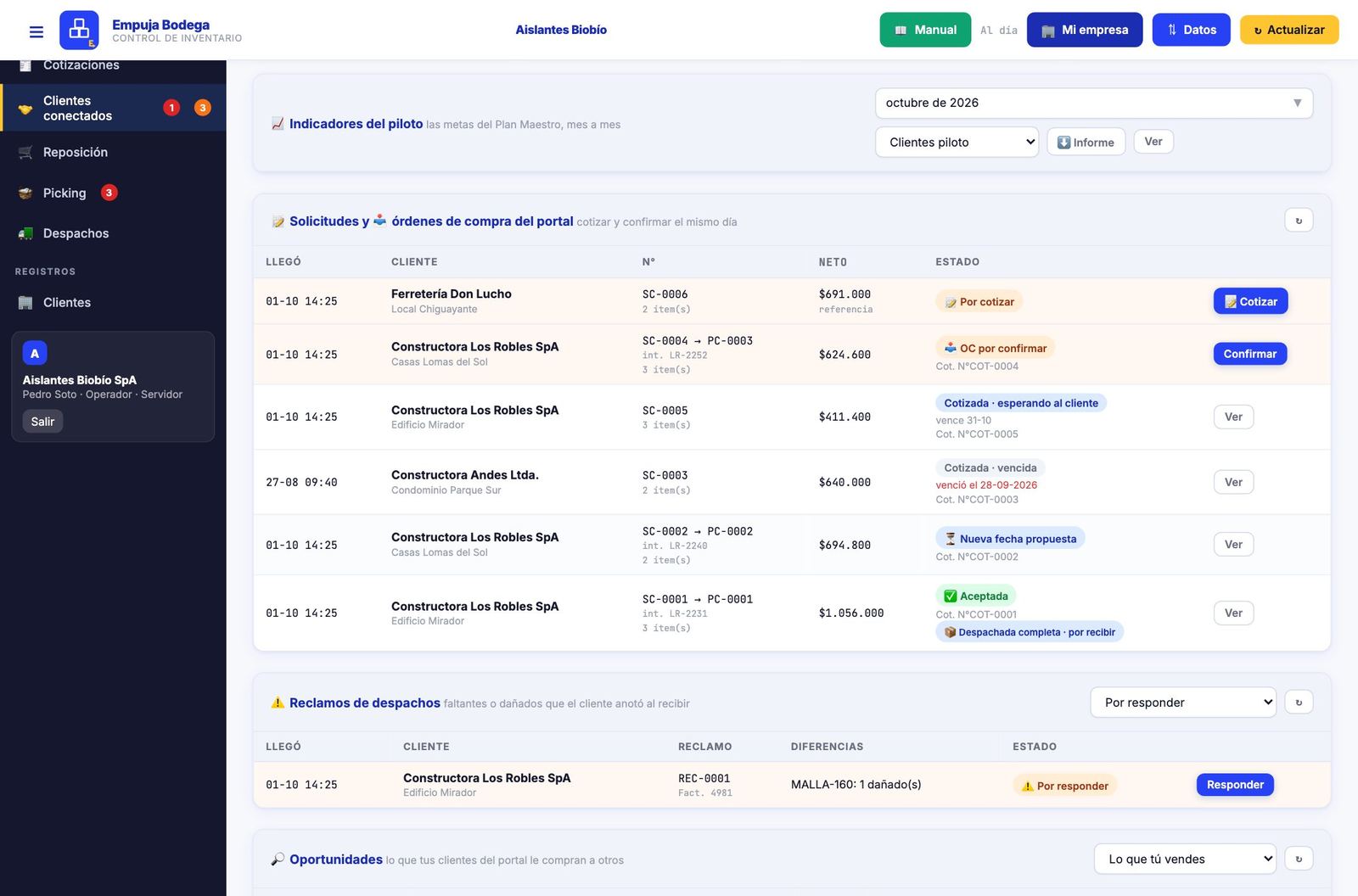The width and height of the screenshot is (1358, 896).
Task: Click Ver next to Informe button
Action: coord(1153,142)
